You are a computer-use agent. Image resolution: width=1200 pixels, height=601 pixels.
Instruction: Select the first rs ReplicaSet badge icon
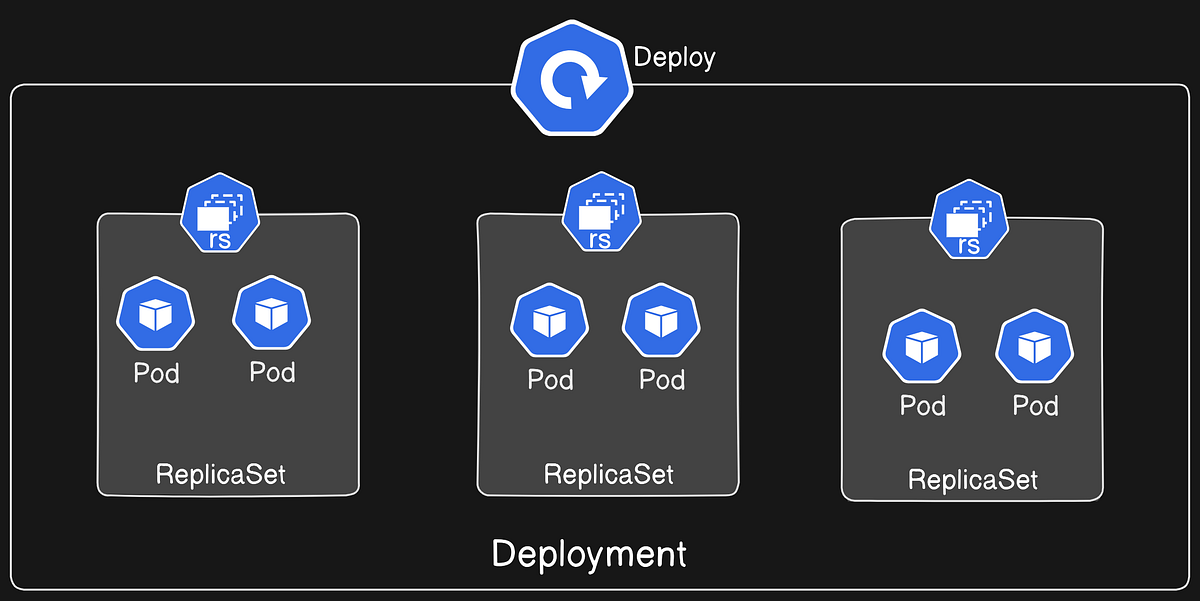220,213
